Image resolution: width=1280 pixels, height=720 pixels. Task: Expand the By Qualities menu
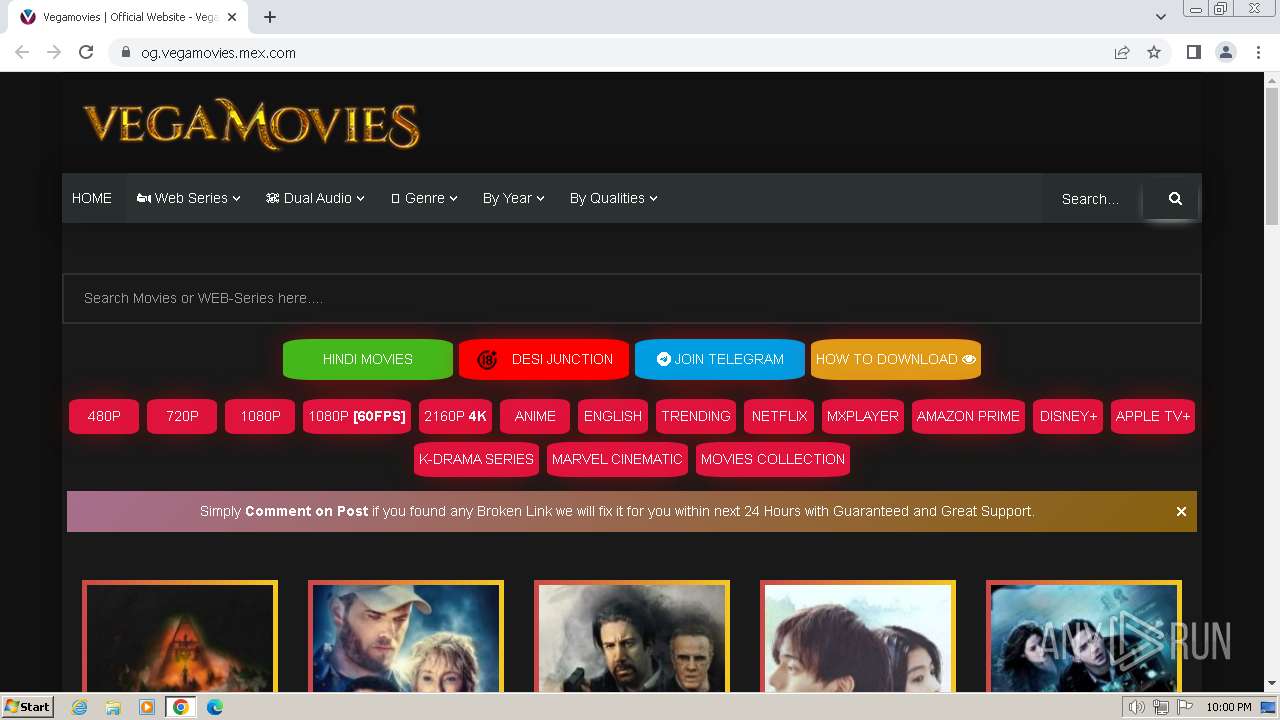click(614, 198)
